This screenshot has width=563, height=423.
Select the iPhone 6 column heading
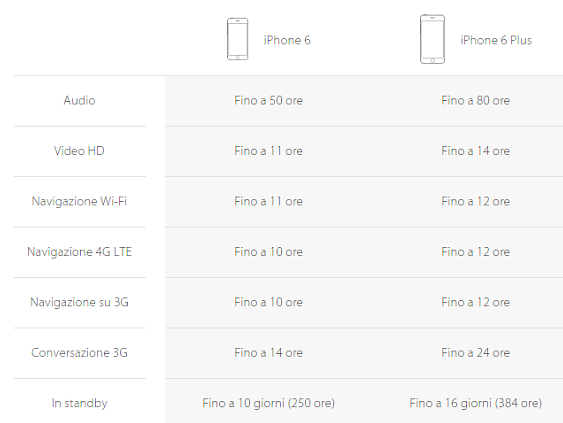click(287, 40)
